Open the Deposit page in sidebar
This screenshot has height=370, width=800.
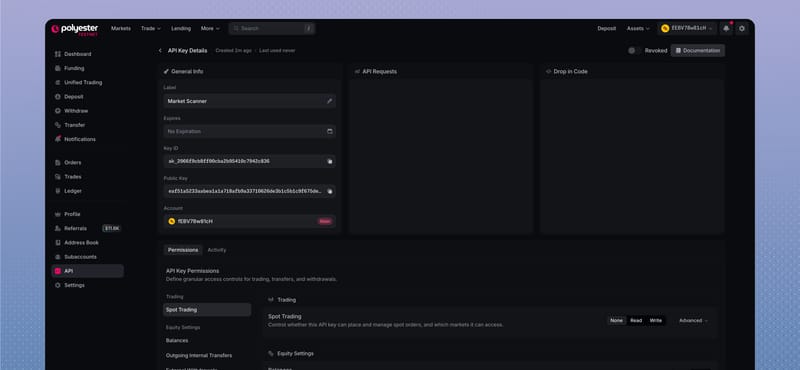(73, 96)
